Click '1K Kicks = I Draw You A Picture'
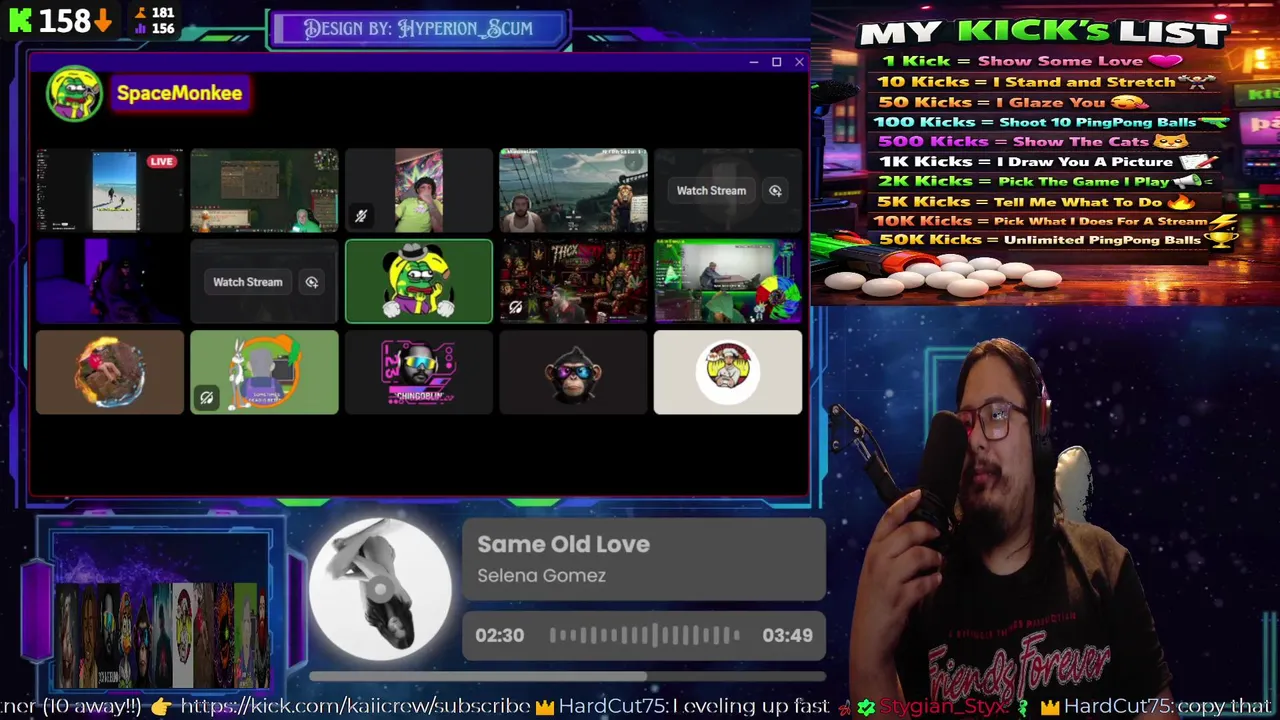This screenshot has height=720, width=1280. click(x=1046, y=162)
